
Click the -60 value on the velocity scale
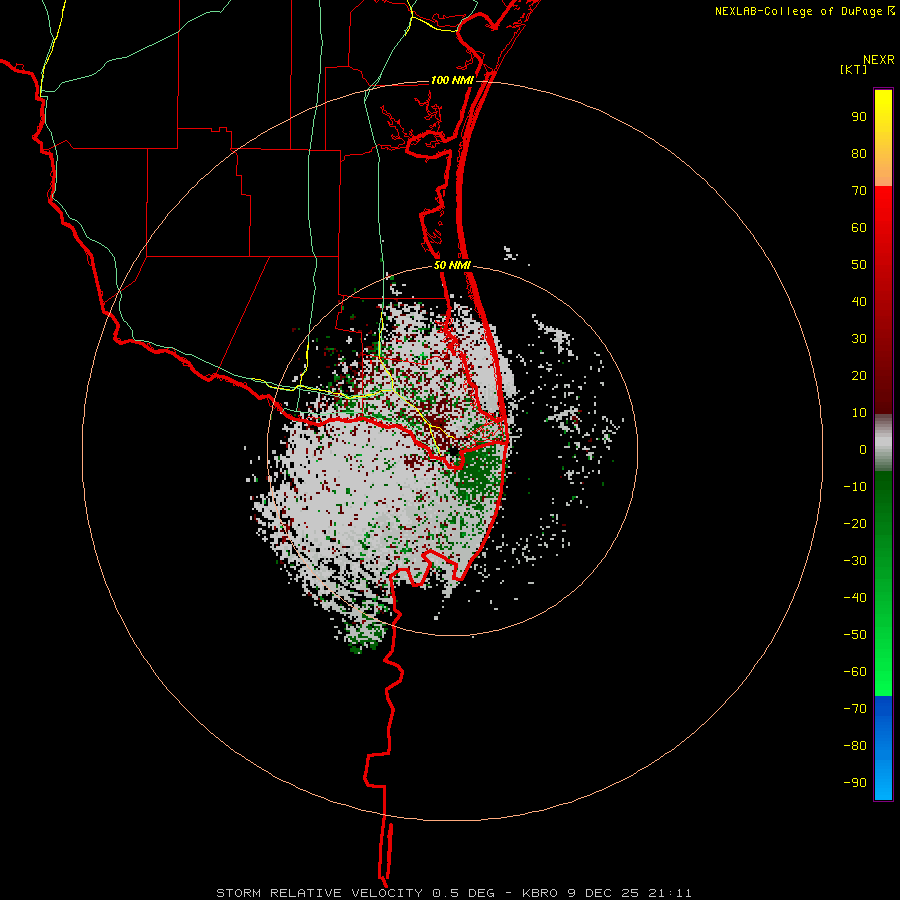coord(855,672)
